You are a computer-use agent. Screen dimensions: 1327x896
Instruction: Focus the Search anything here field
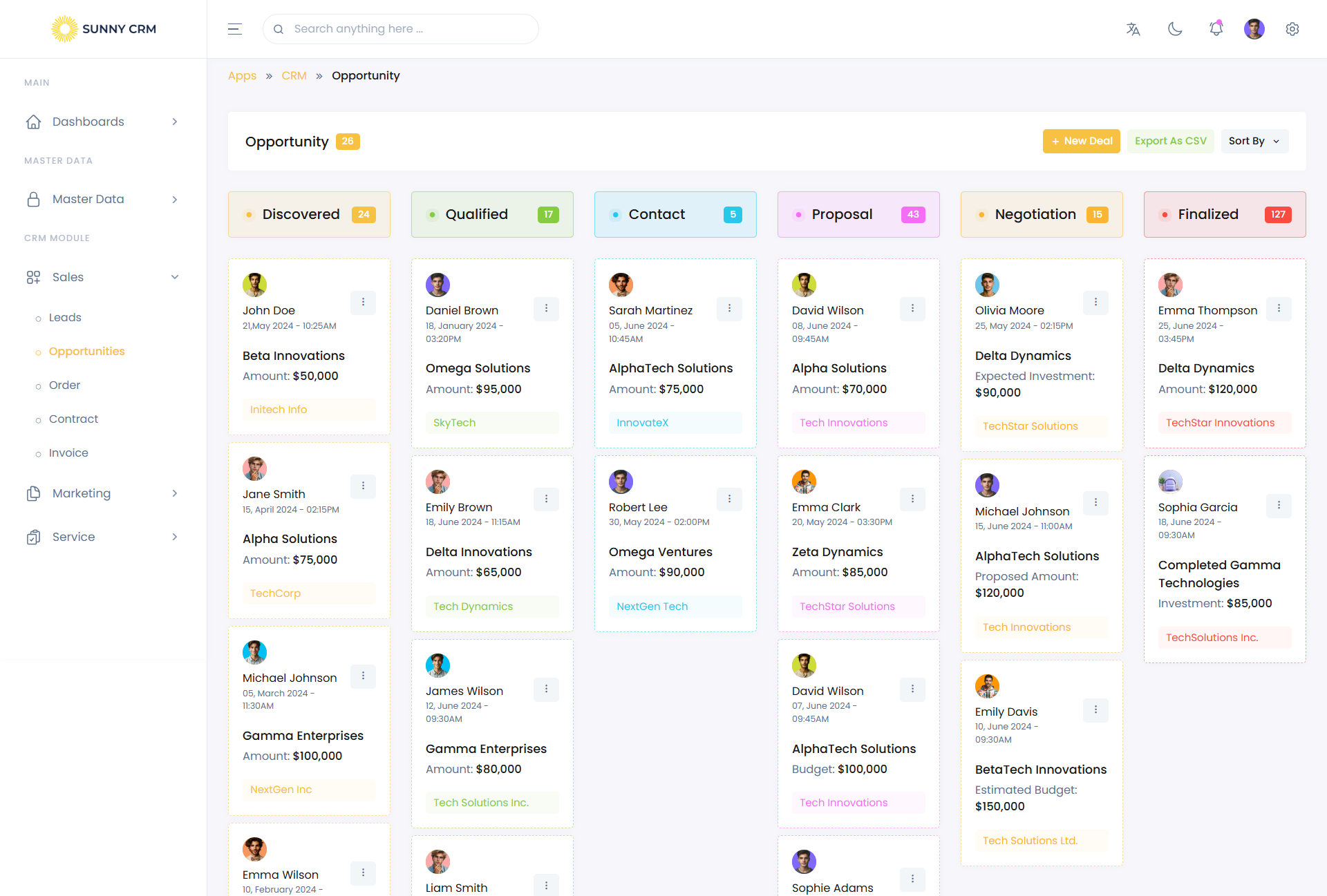coord(408,29)
